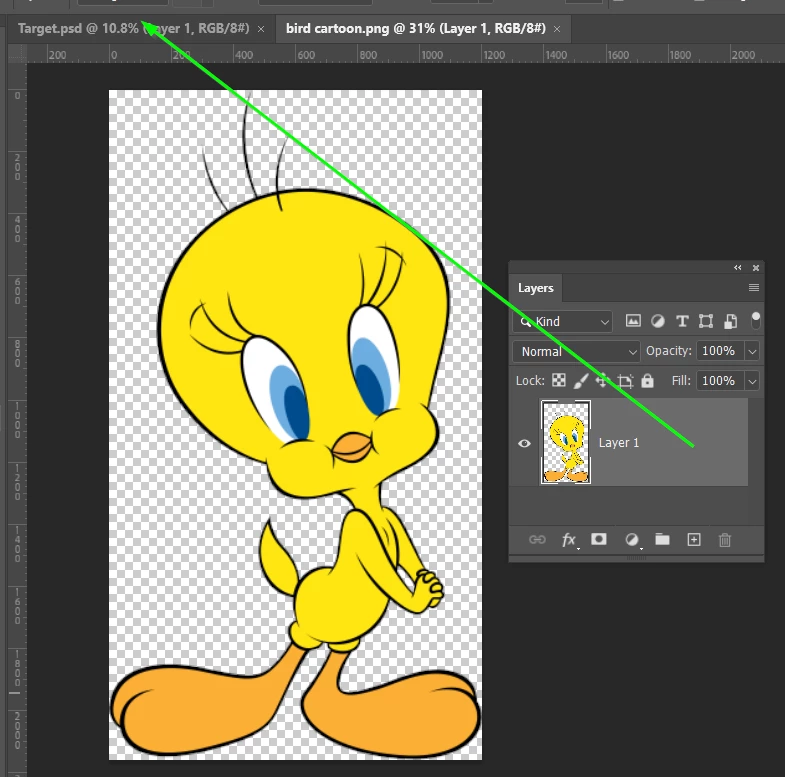Close the Layers panel
Image resolution: width=785 pixels, height=777 pixels.
[x=756, y=268]
